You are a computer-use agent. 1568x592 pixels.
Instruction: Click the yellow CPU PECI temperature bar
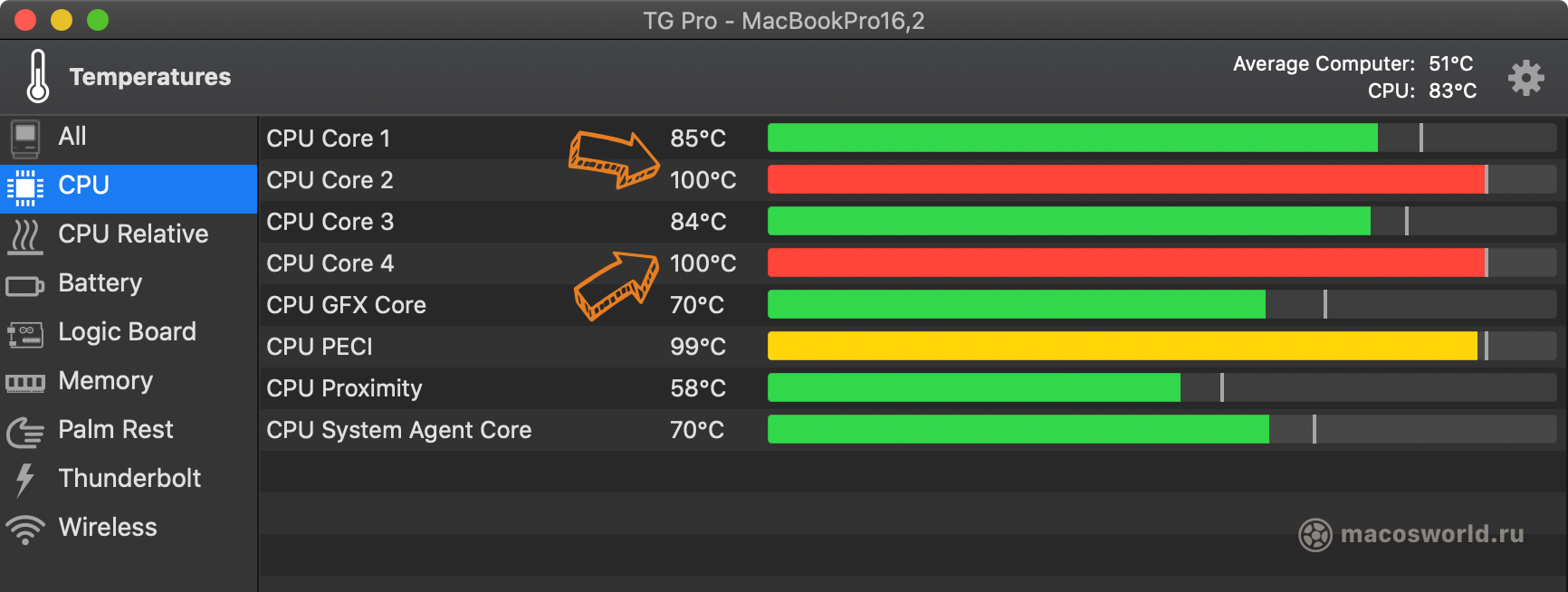tap(1123, 346)
